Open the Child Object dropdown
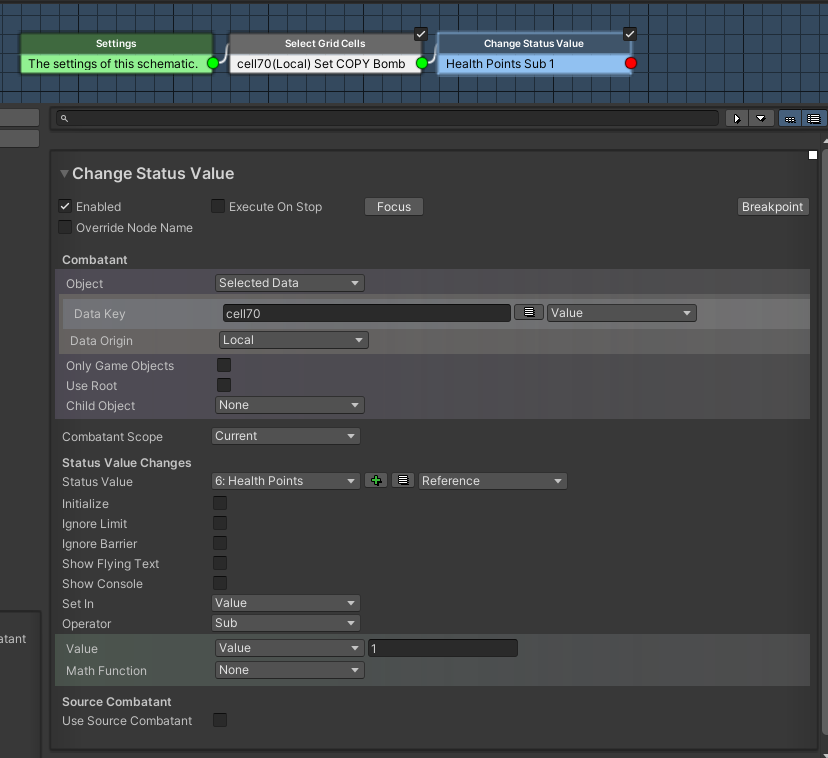828x758 pixels. [x=289, y=405]
